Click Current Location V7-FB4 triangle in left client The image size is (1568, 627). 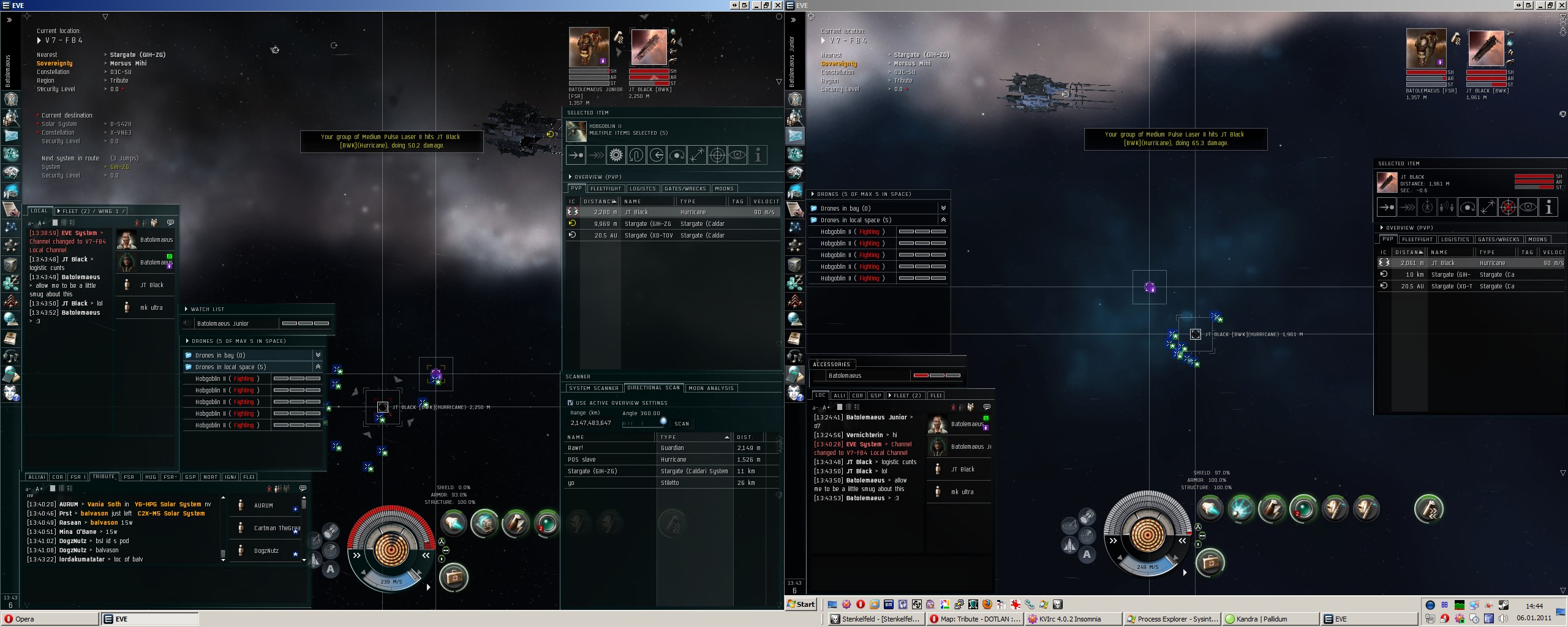[x=39, y=40]
